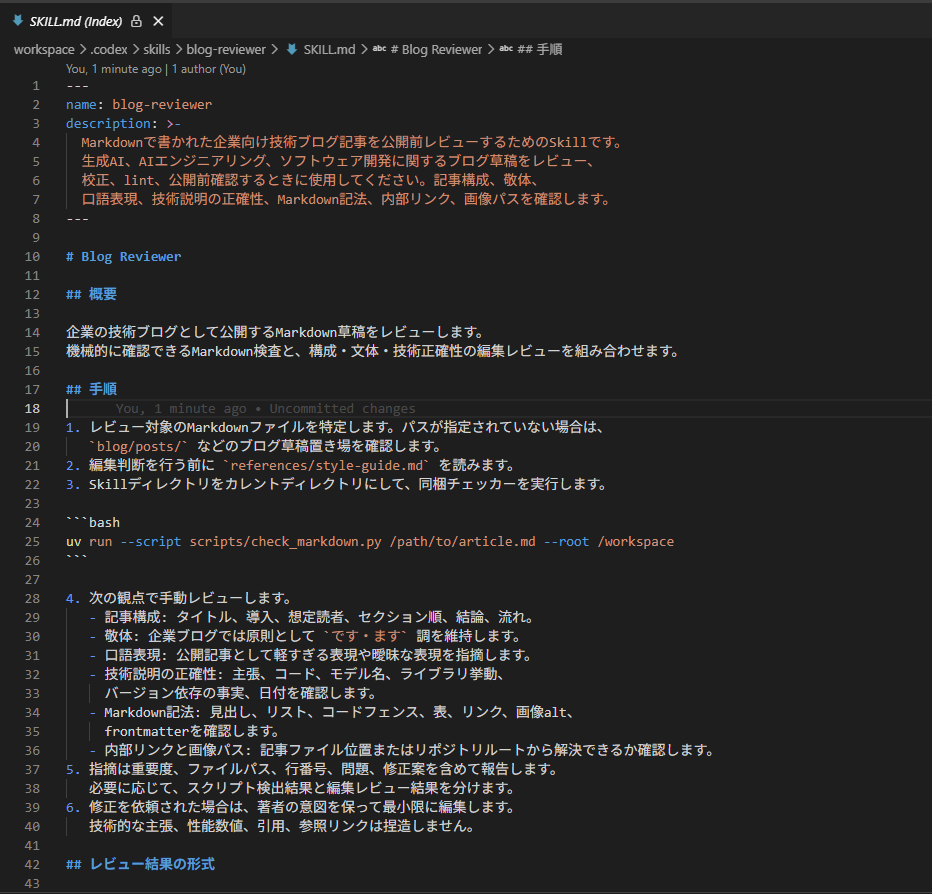Viewport: 932px width, 894px height.
Task: Click the bullet '- 技術説明の正確性: 主張、コード'
Action: click(298, 675)
